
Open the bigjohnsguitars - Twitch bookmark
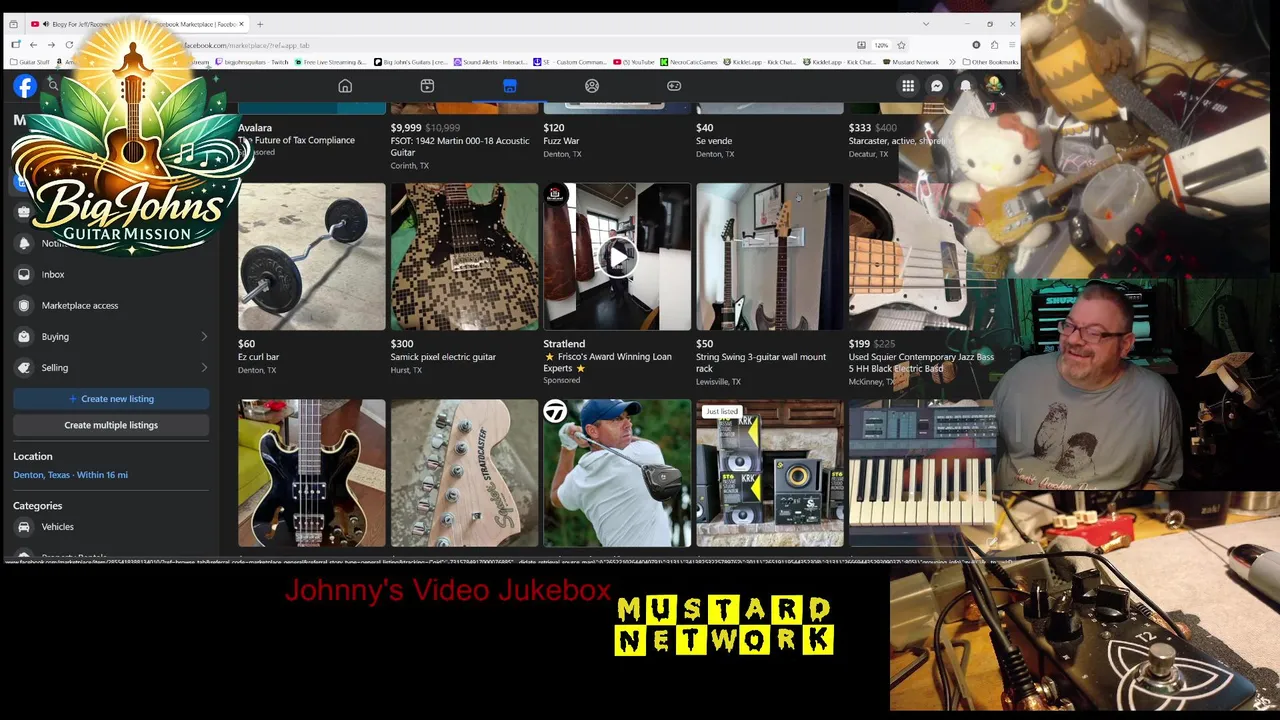252,62
